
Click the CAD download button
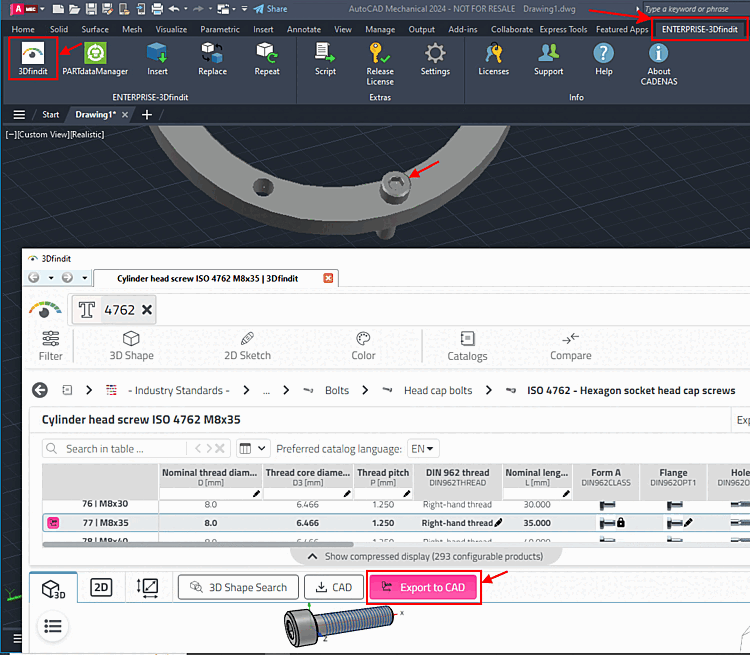[x=334, y=588]
